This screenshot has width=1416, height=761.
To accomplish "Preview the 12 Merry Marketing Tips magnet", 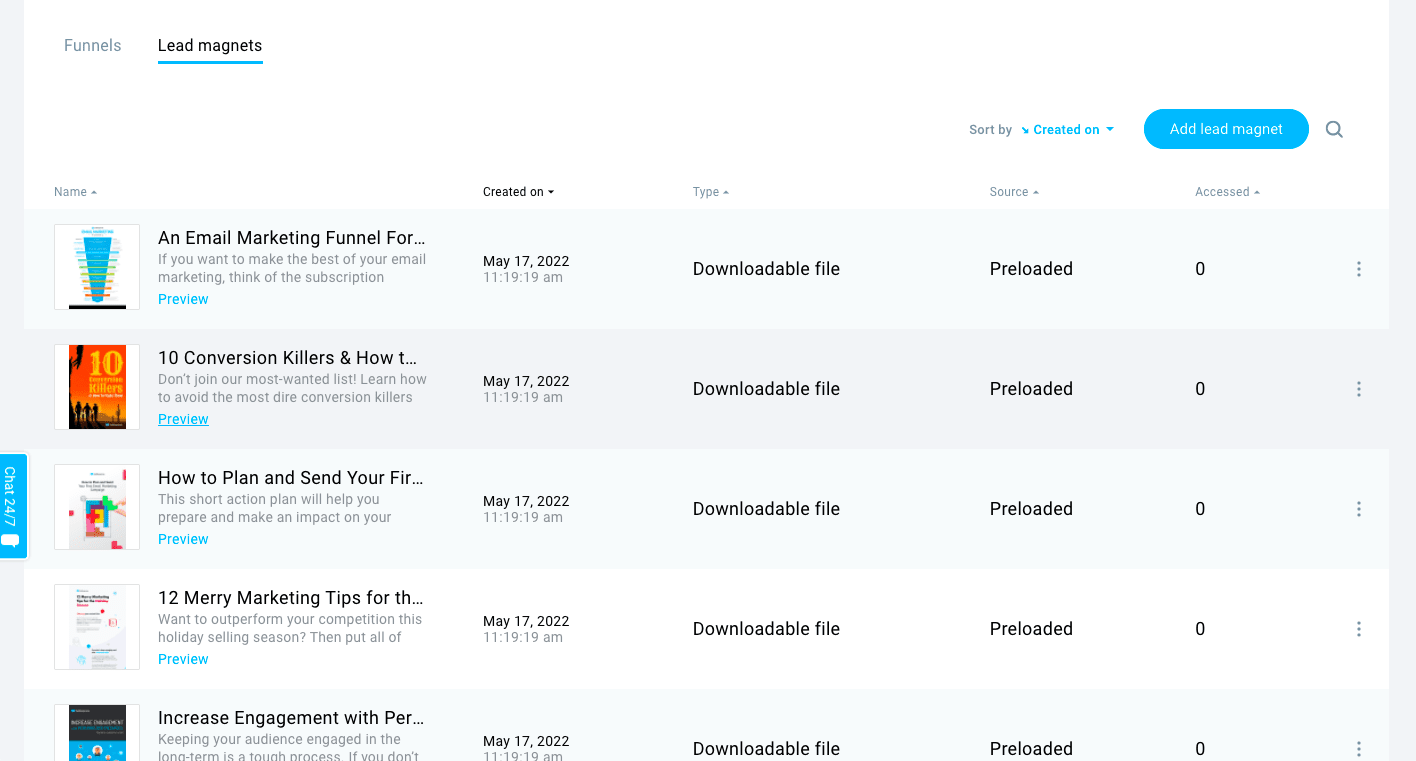I will pyautogui.click(x=183, y=659).
